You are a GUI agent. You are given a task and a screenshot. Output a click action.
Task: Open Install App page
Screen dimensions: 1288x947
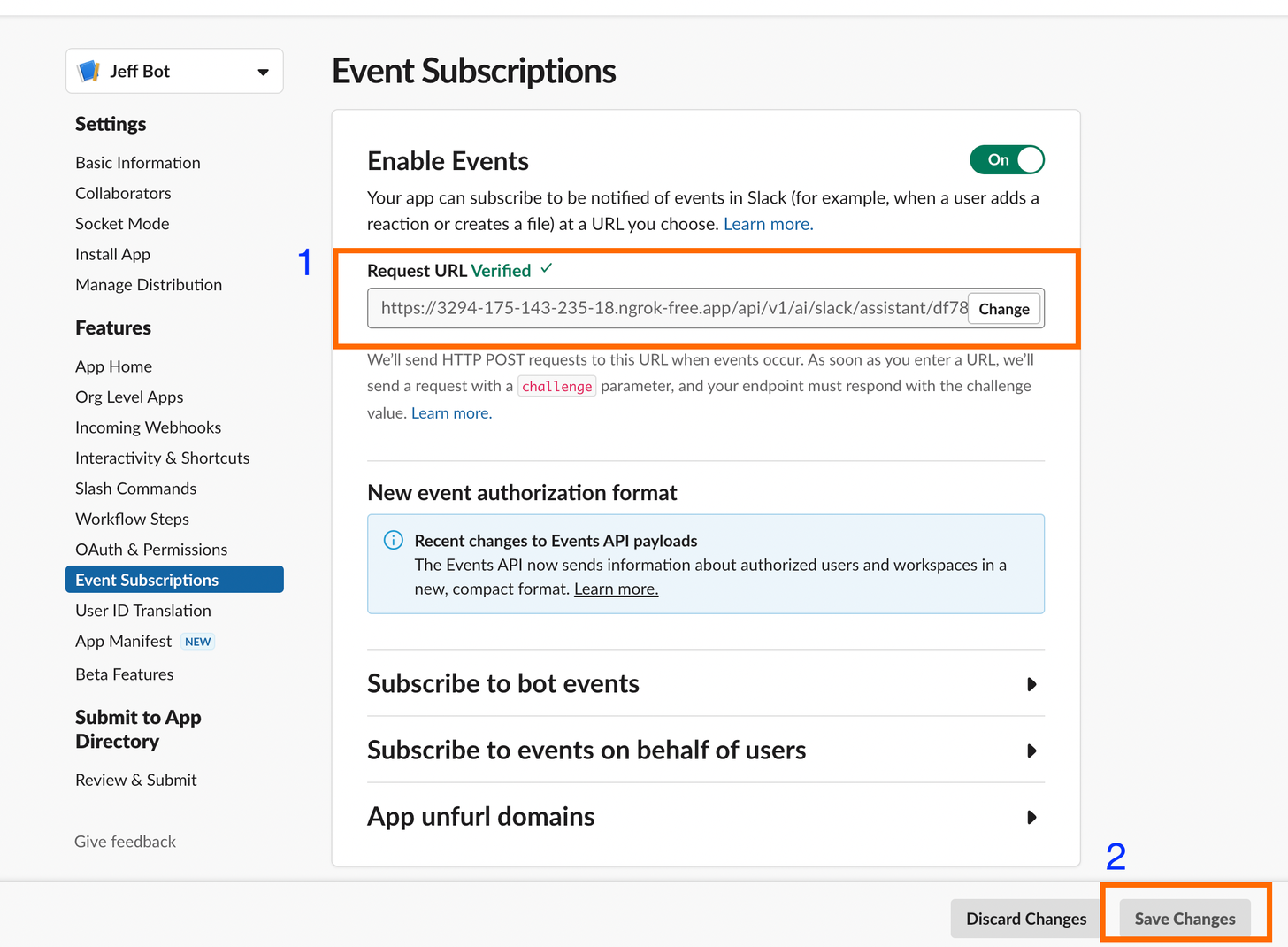(x=112, y=254)
